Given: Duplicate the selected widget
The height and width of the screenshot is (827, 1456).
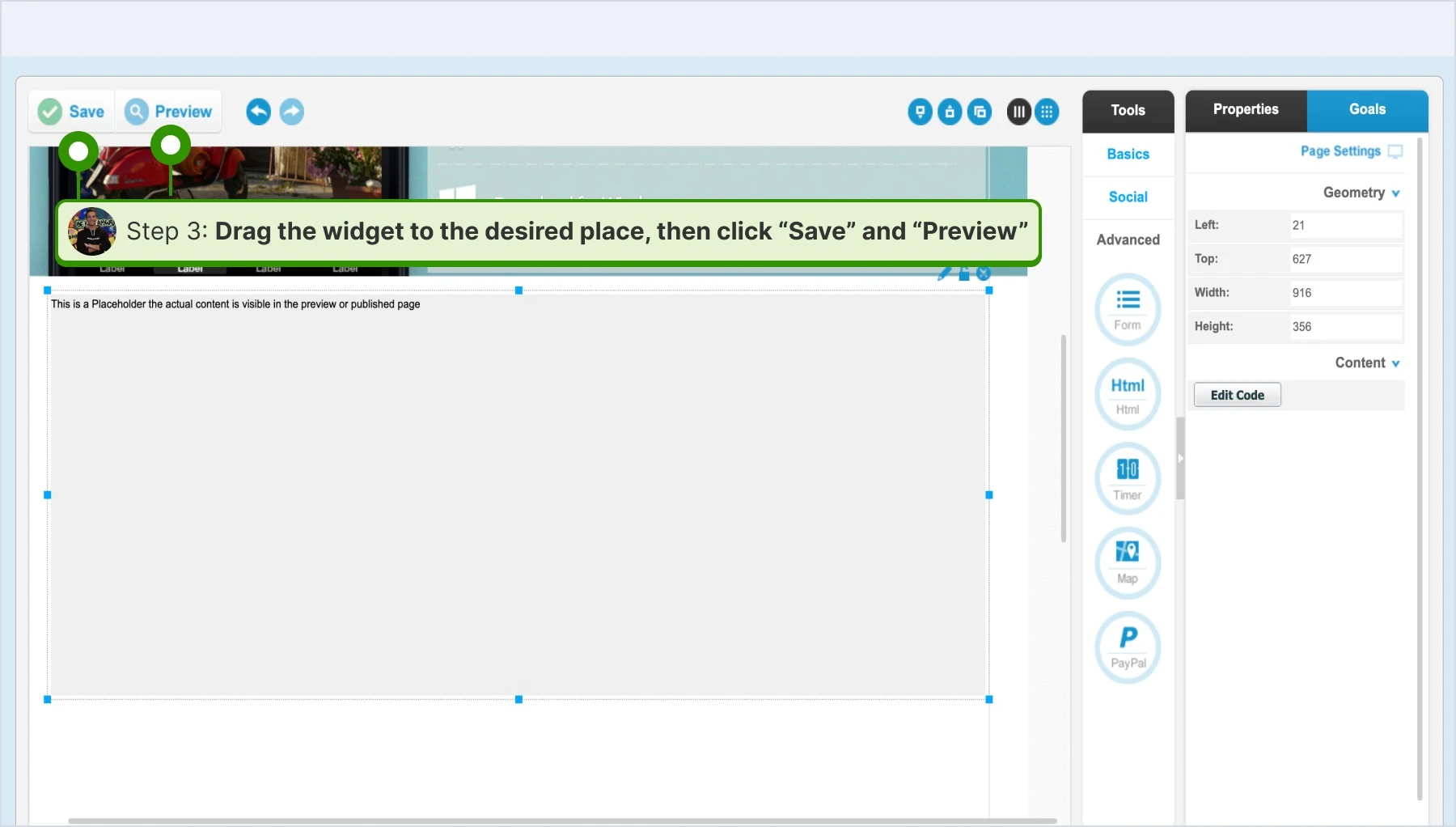Looking at the screenshot, I should (x=980, y=112).
